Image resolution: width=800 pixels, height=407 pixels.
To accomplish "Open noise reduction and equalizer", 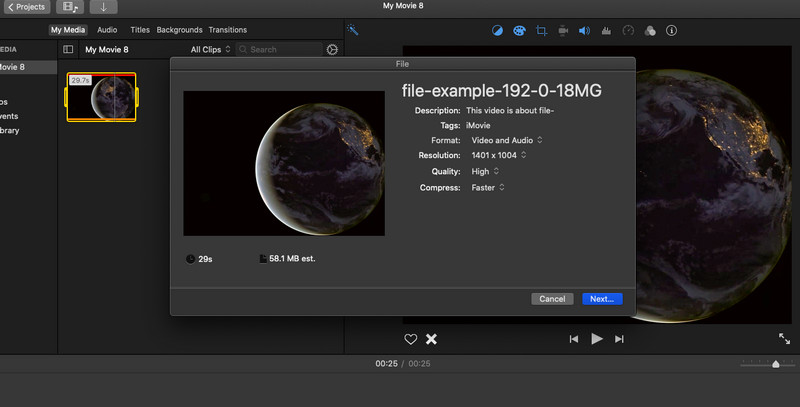I will coord(606,31).
